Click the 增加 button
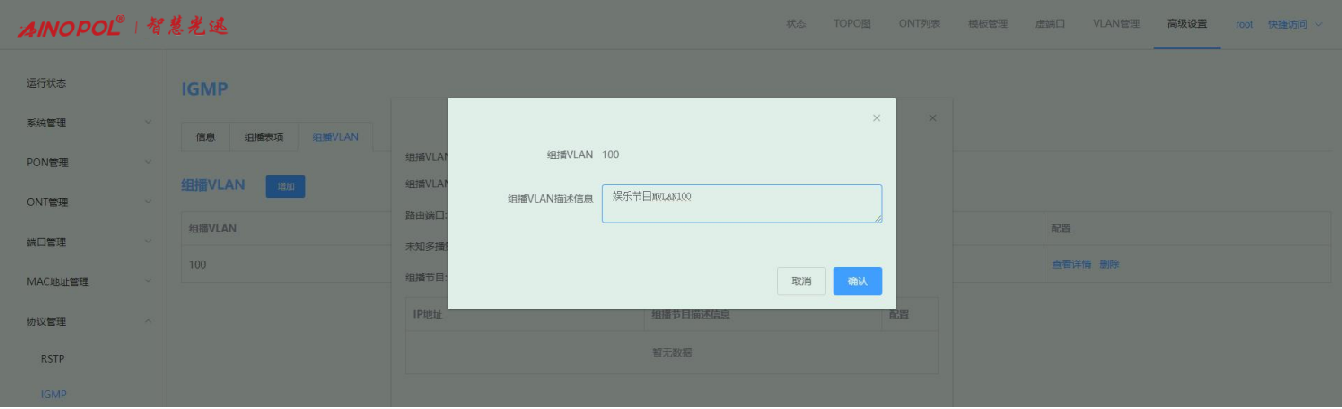The image size is (1342, 409). [x=285, y=186]
